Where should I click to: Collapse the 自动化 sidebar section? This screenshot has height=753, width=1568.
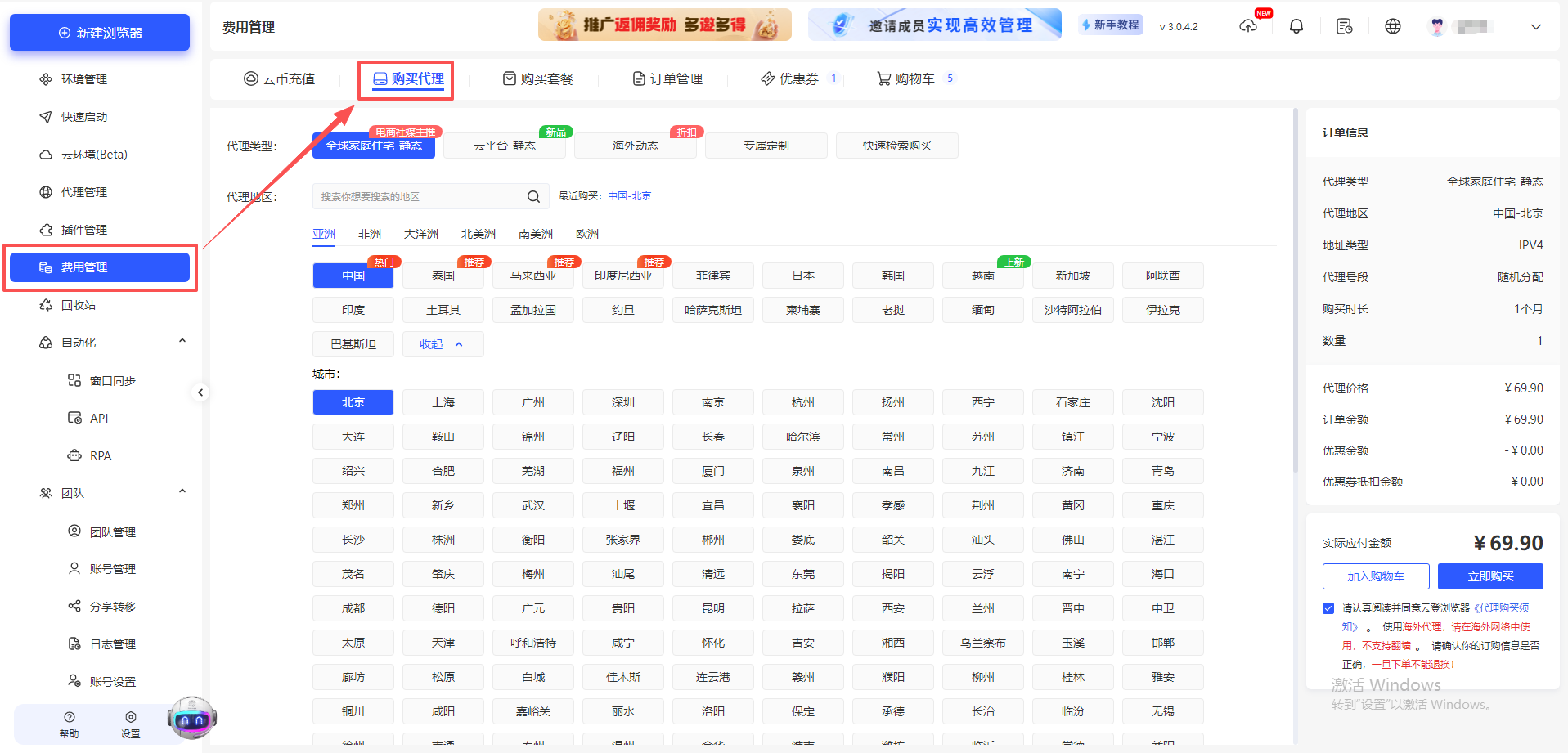(182, 341)
